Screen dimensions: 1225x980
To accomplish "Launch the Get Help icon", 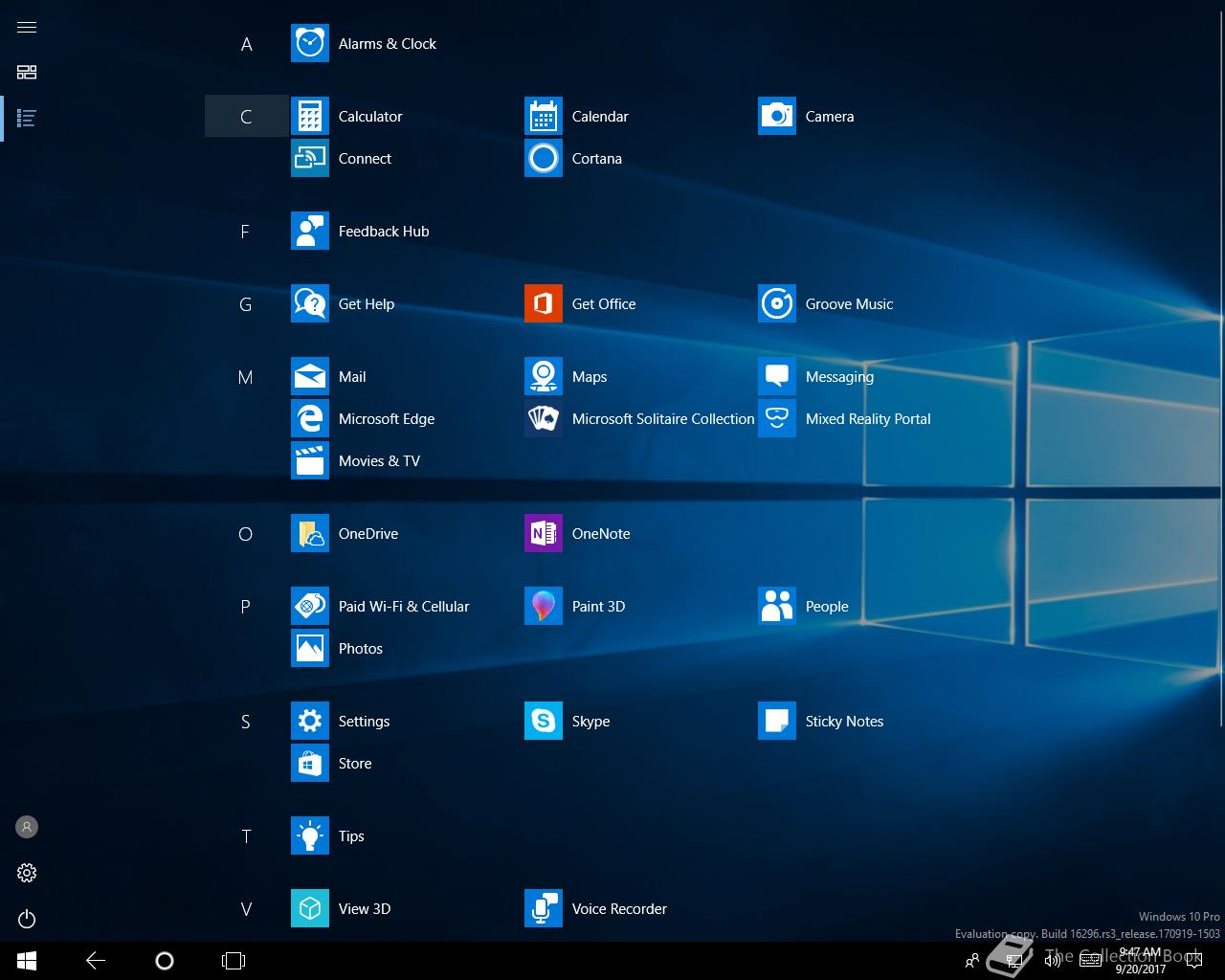I will click(x=310, y=304).
